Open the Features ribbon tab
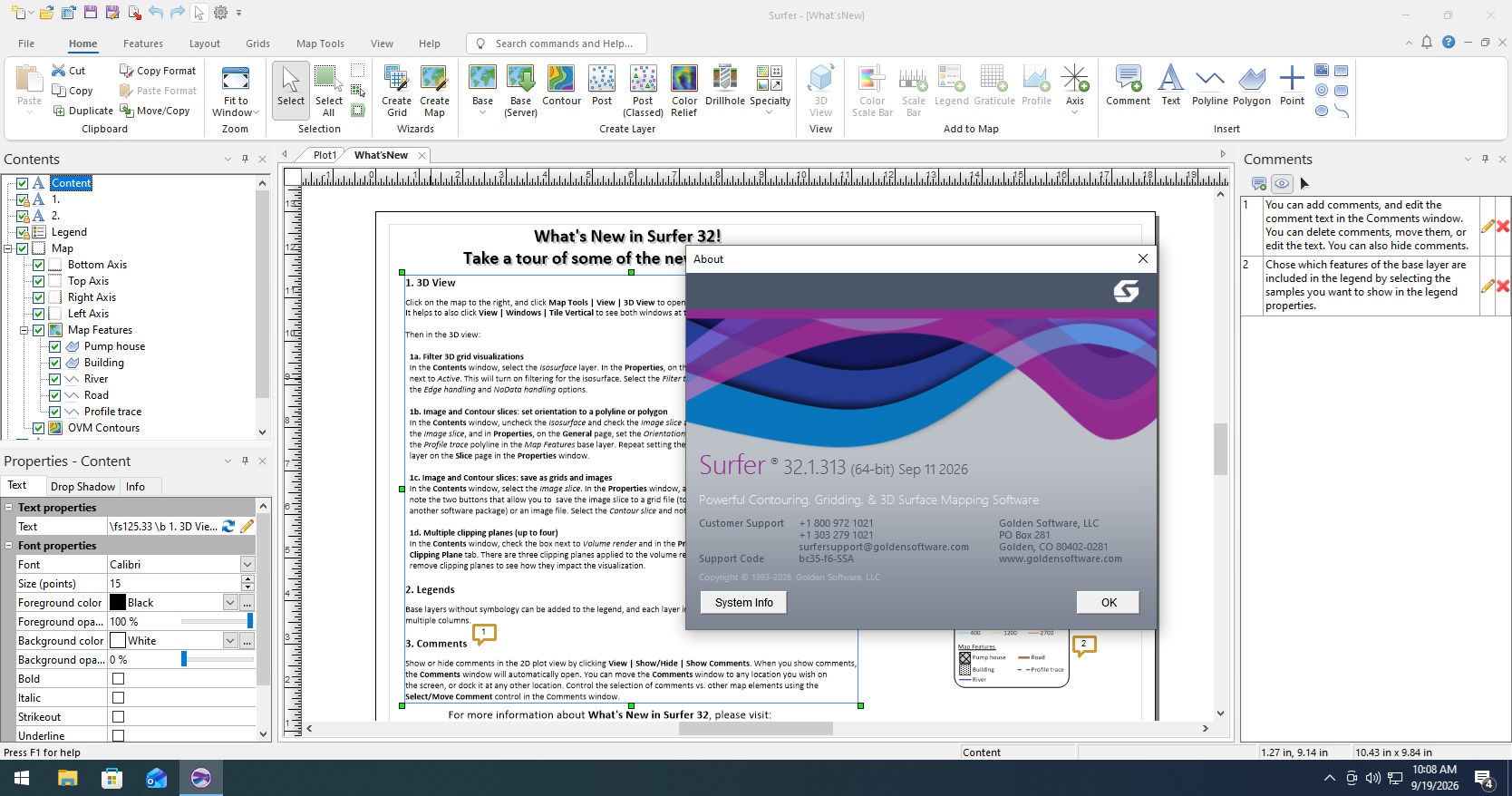Viewport: 1512px width, 796px height. pyautogui.click(x=143, y=44)
